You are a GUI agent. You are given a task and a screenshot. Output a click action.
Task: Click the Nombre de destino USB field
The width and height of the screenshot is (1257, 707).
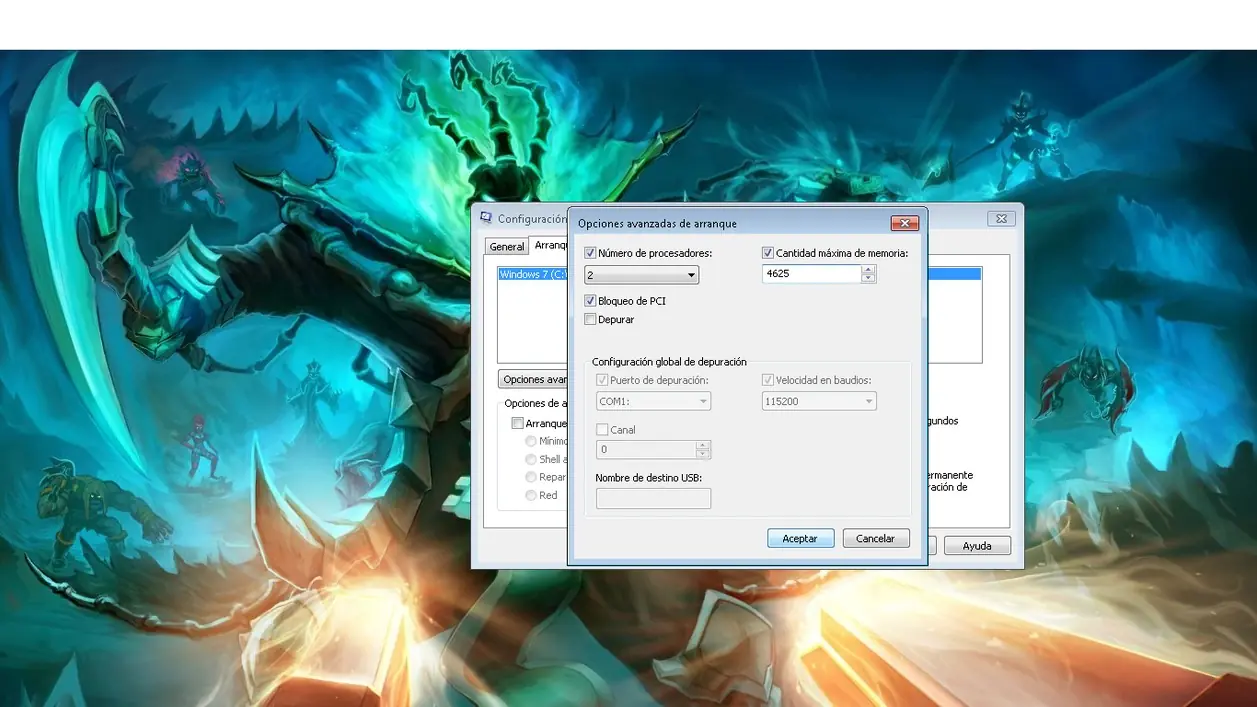(653, 498)
